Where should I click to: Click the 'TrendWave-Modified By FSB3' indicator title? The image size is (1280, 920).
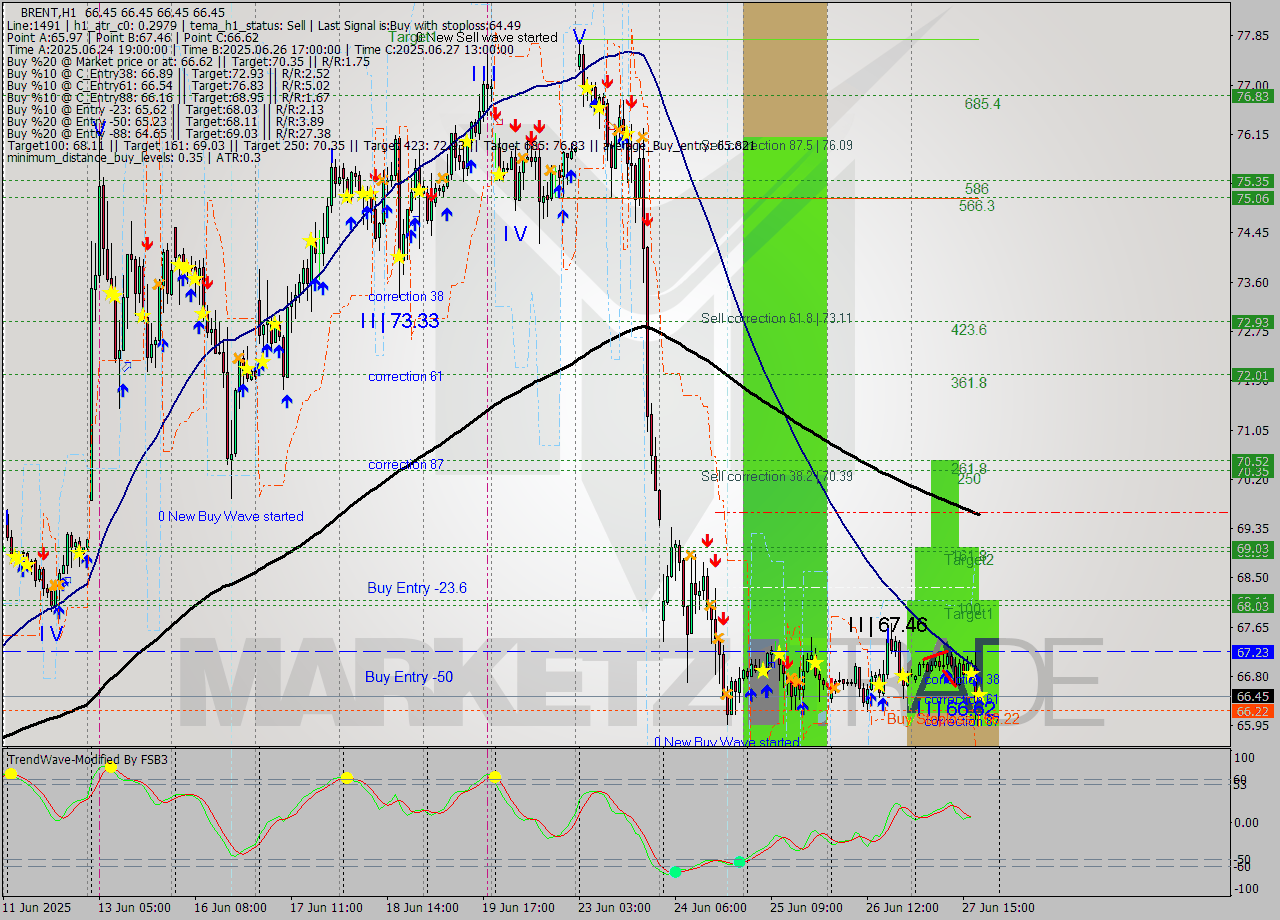[x=88, y=759]
